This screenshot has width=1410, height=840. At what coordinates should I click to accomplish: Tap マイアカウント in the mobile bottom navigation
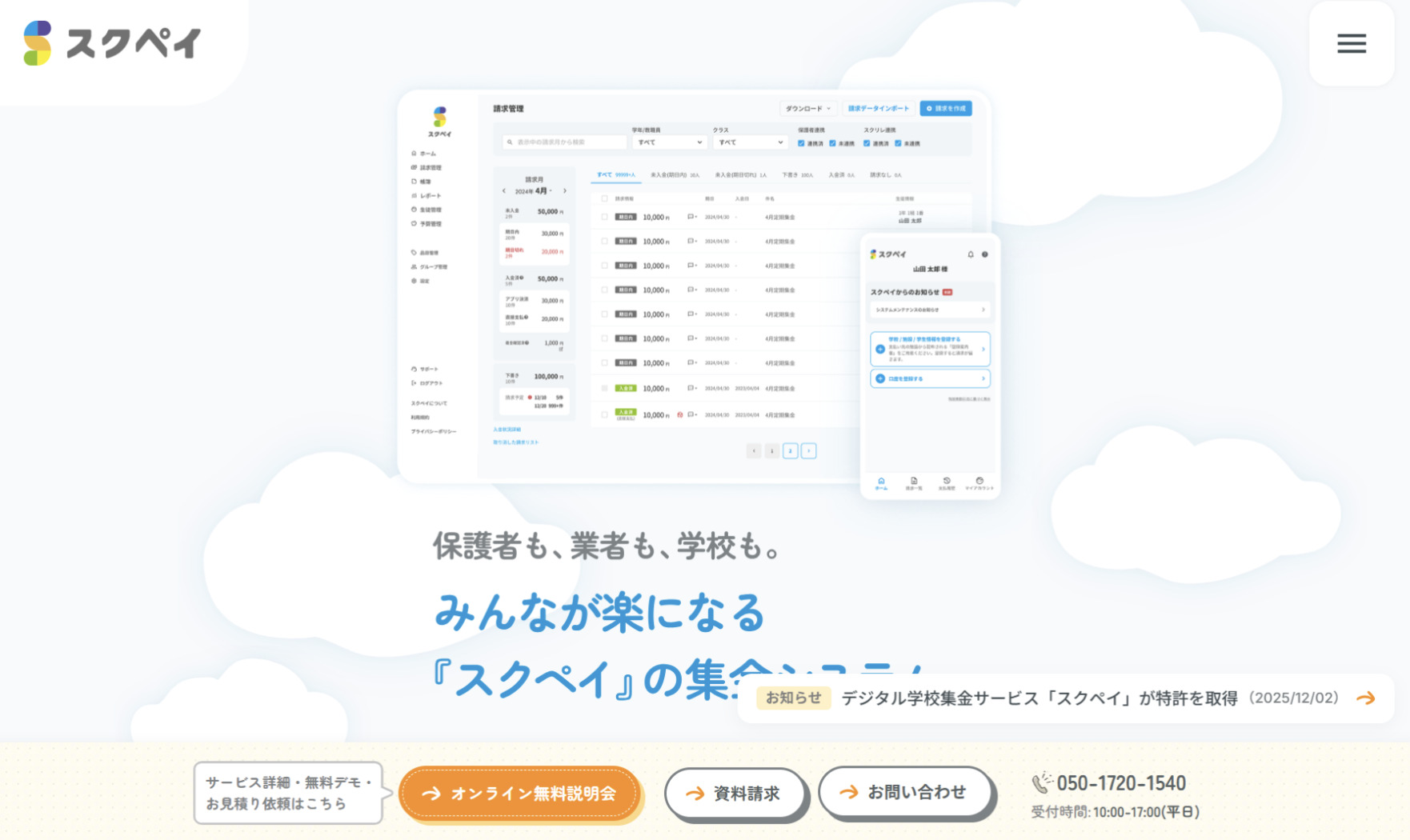[979, 483]
